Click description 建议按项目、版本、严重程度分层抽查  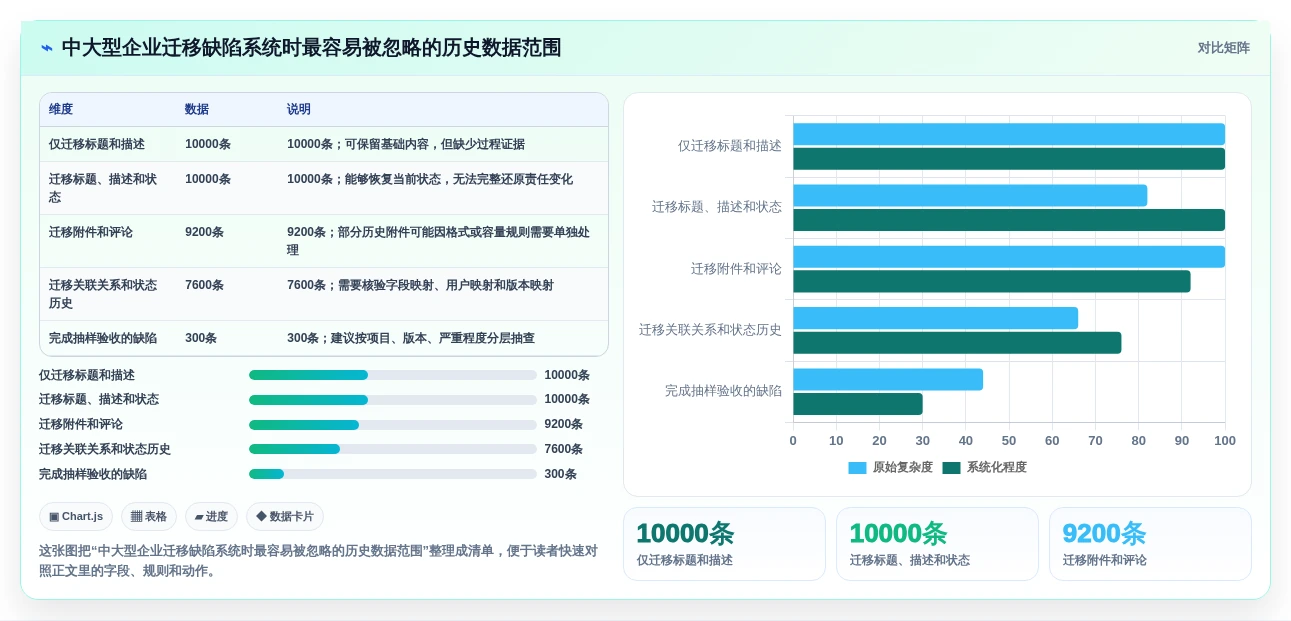(x=431, y=338)
